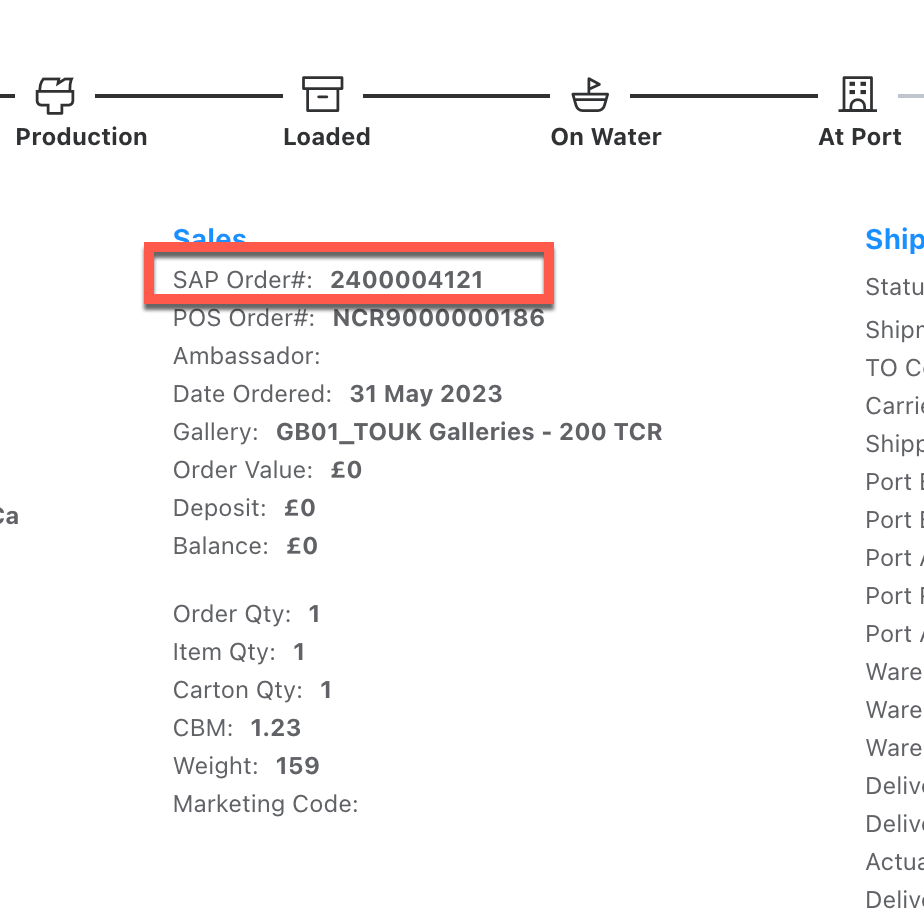The width and height of the screenshot is (924, 912).
Task: Click the Balance amount
Action: pyautogui.click(x=302, y=546)
